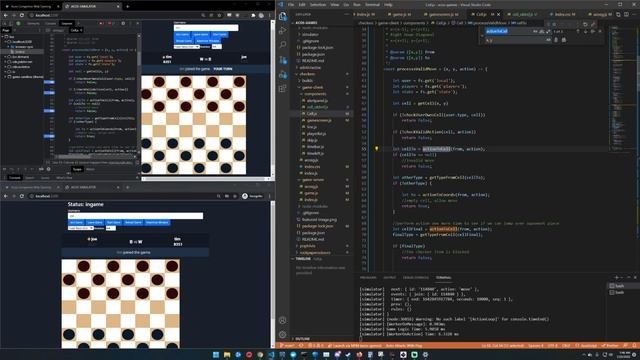Toggle Find in Selection in the find widget
The image size is (640, 360).
593,31
